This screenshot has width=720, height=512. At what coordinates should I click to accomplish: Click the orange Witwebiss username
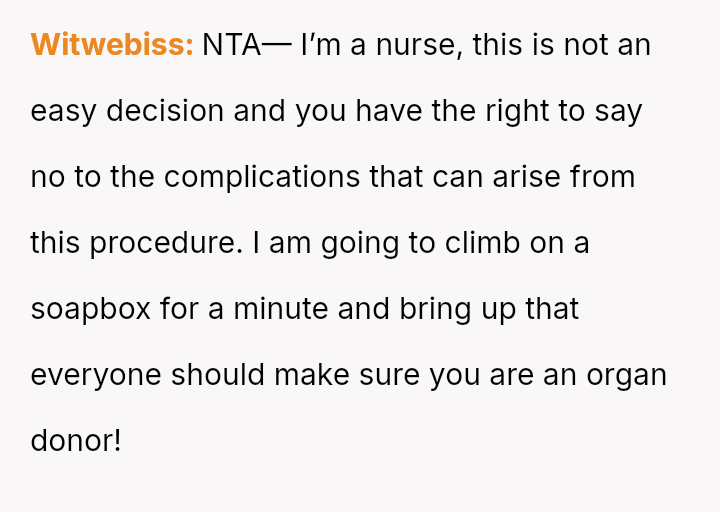111,45
